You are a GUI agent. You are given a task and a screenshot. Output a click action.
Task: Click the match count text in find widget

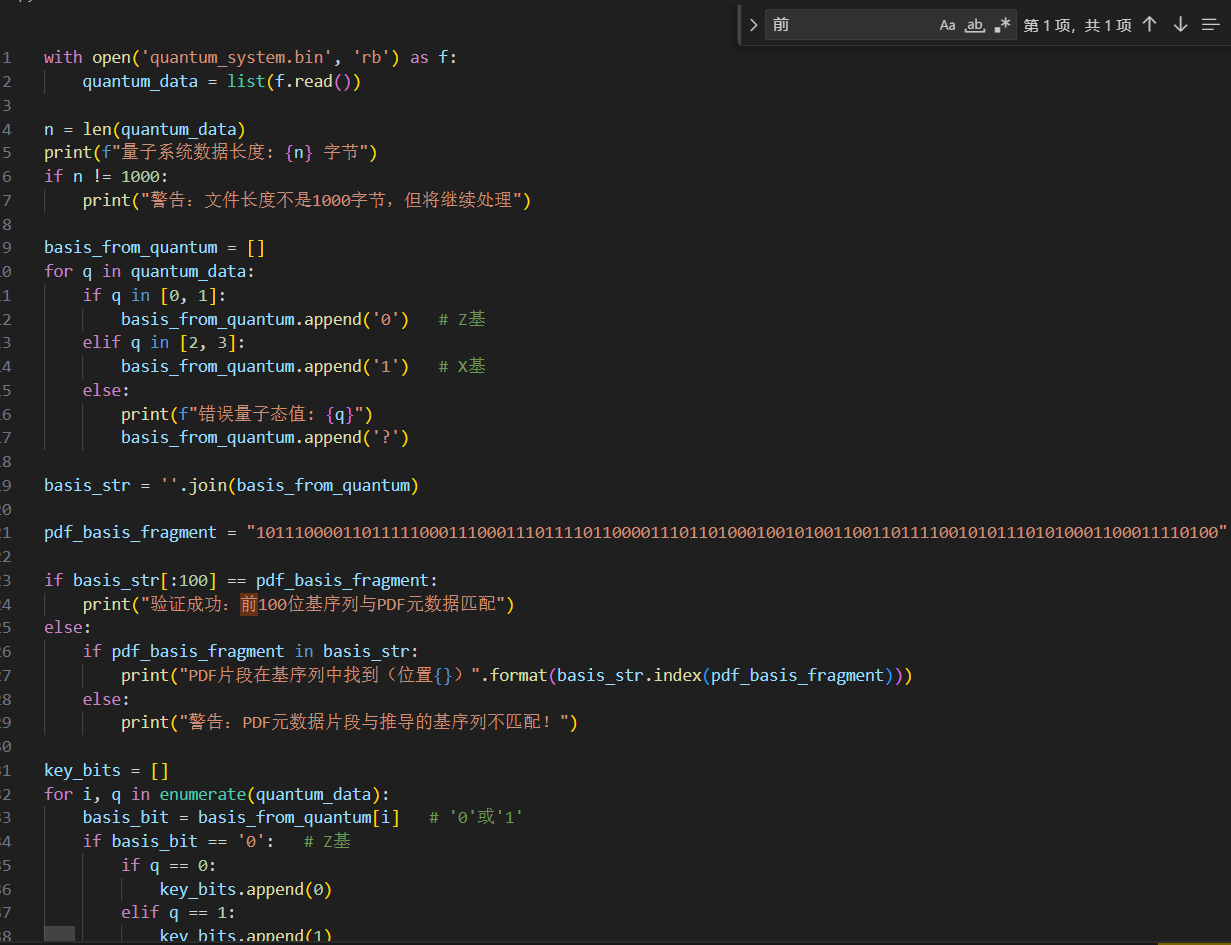(1077, 25)
